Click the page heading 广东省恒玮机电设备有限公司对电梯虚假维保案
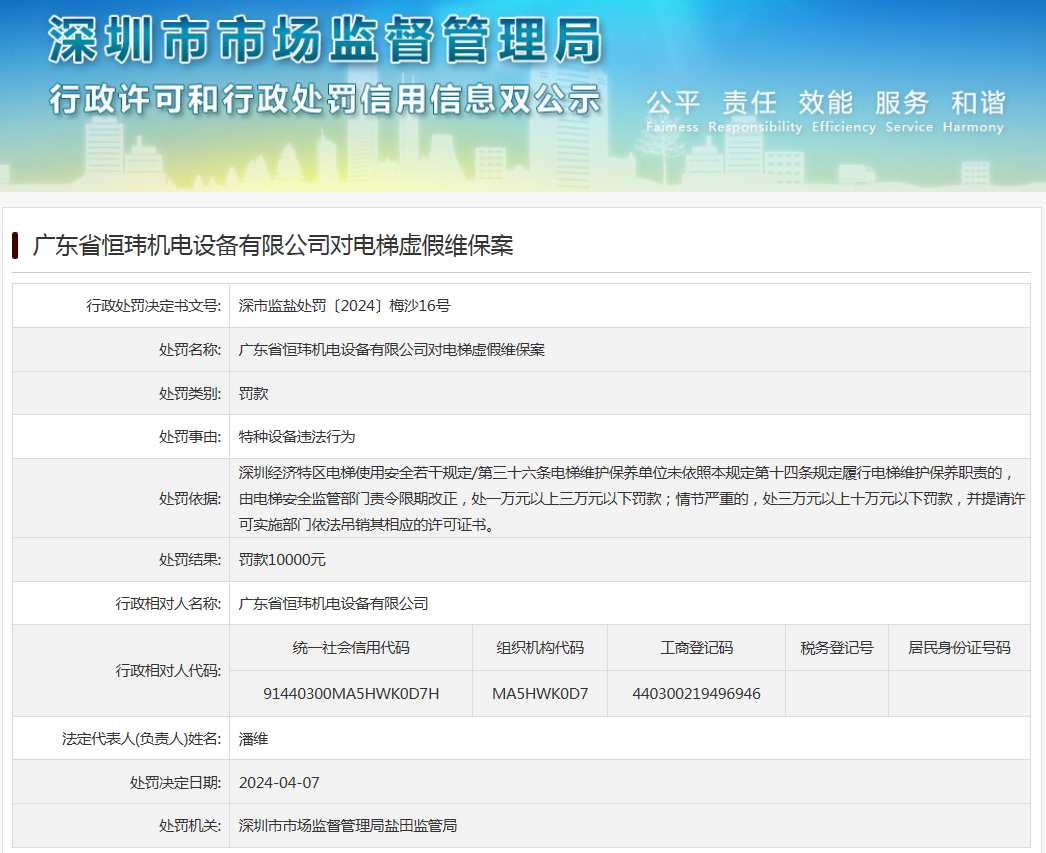The height and width of the screenshot is (853, 1046). point(273,246)
